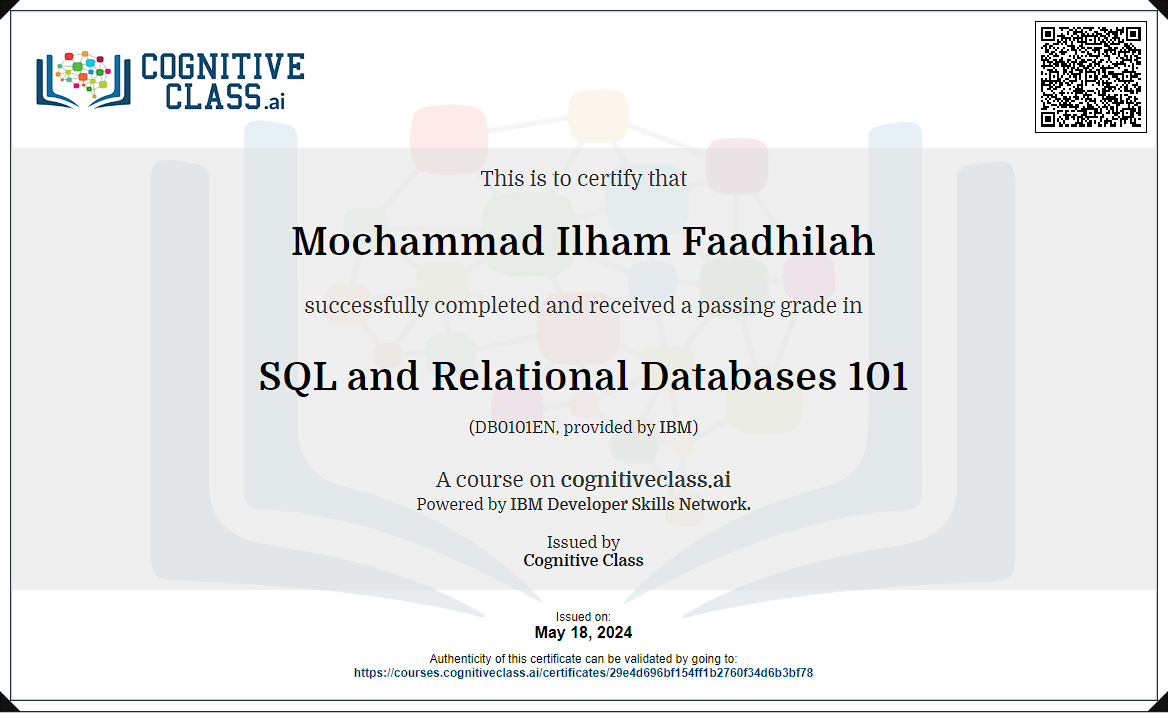1168x713 pixels.
Task: Open the certificate validation URL link
Action: click(583, 673)
